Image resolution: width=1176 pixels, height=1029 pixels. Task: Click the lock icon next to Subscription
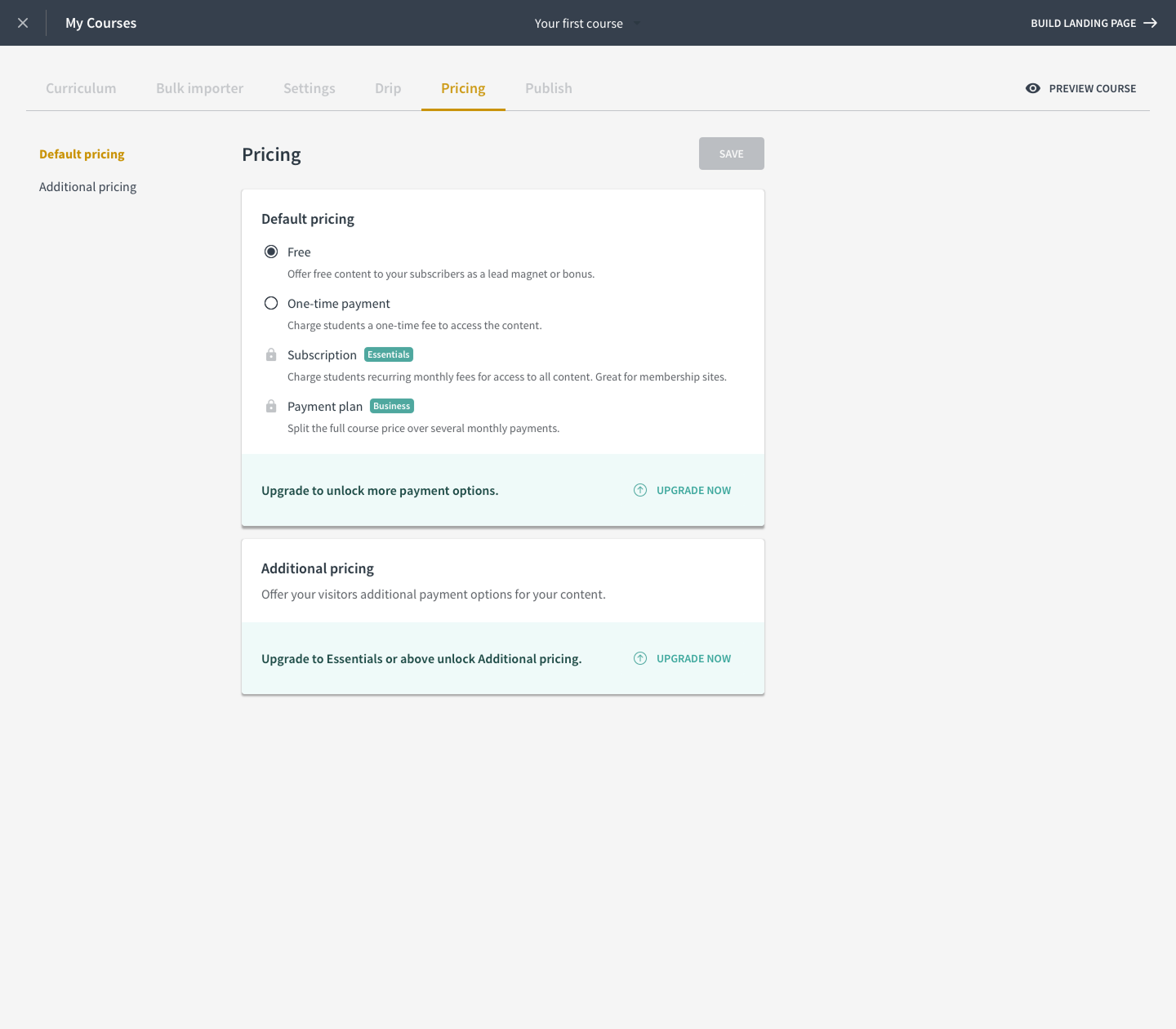[x=271, y=354]
